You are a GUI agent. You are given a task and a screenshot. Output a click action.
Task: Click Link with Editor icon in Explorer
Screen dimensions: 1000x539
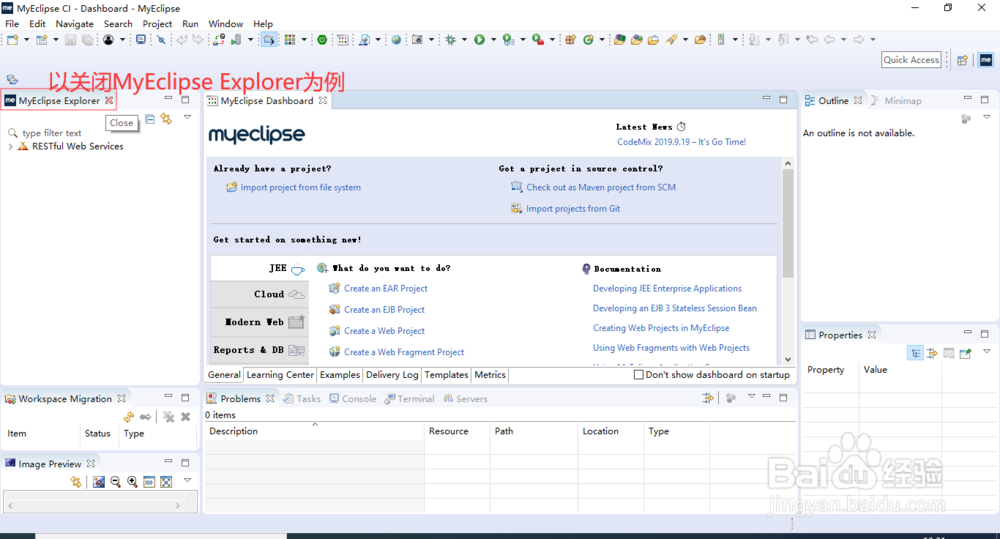(166, 119)
